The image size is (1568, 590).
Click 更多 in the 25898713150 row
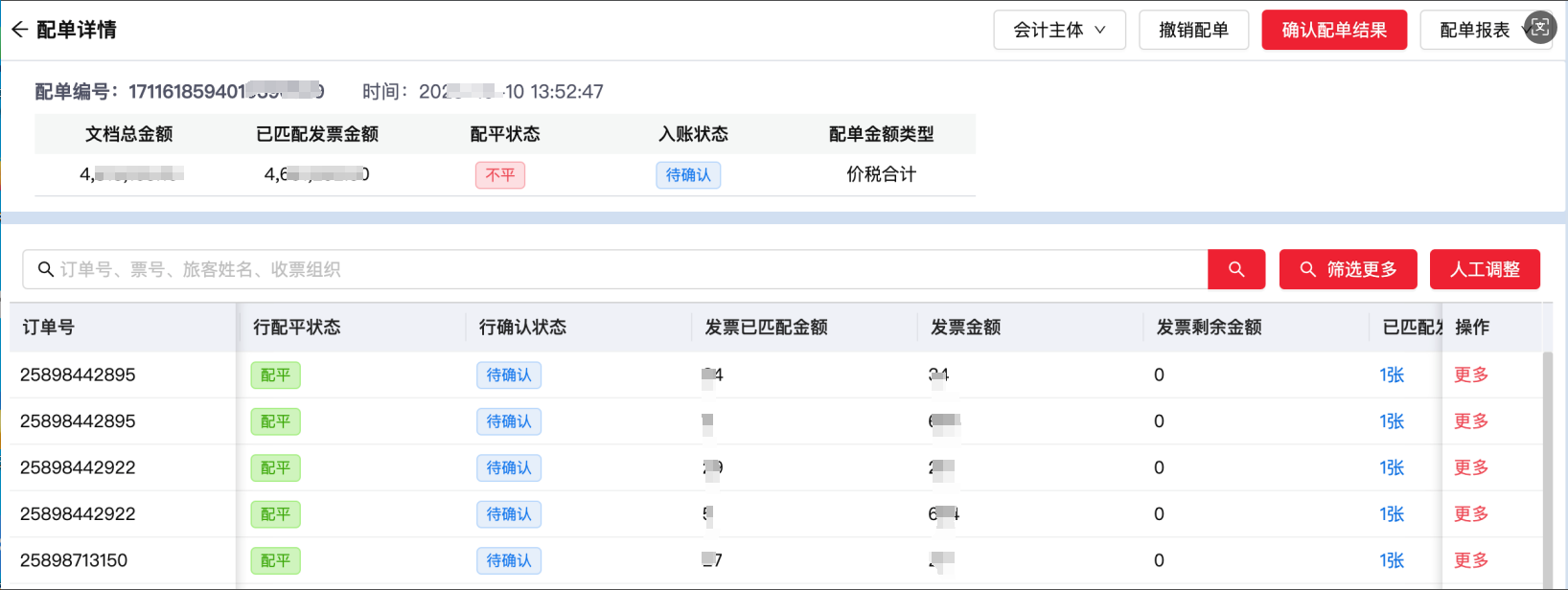[x=1471, y=560]
